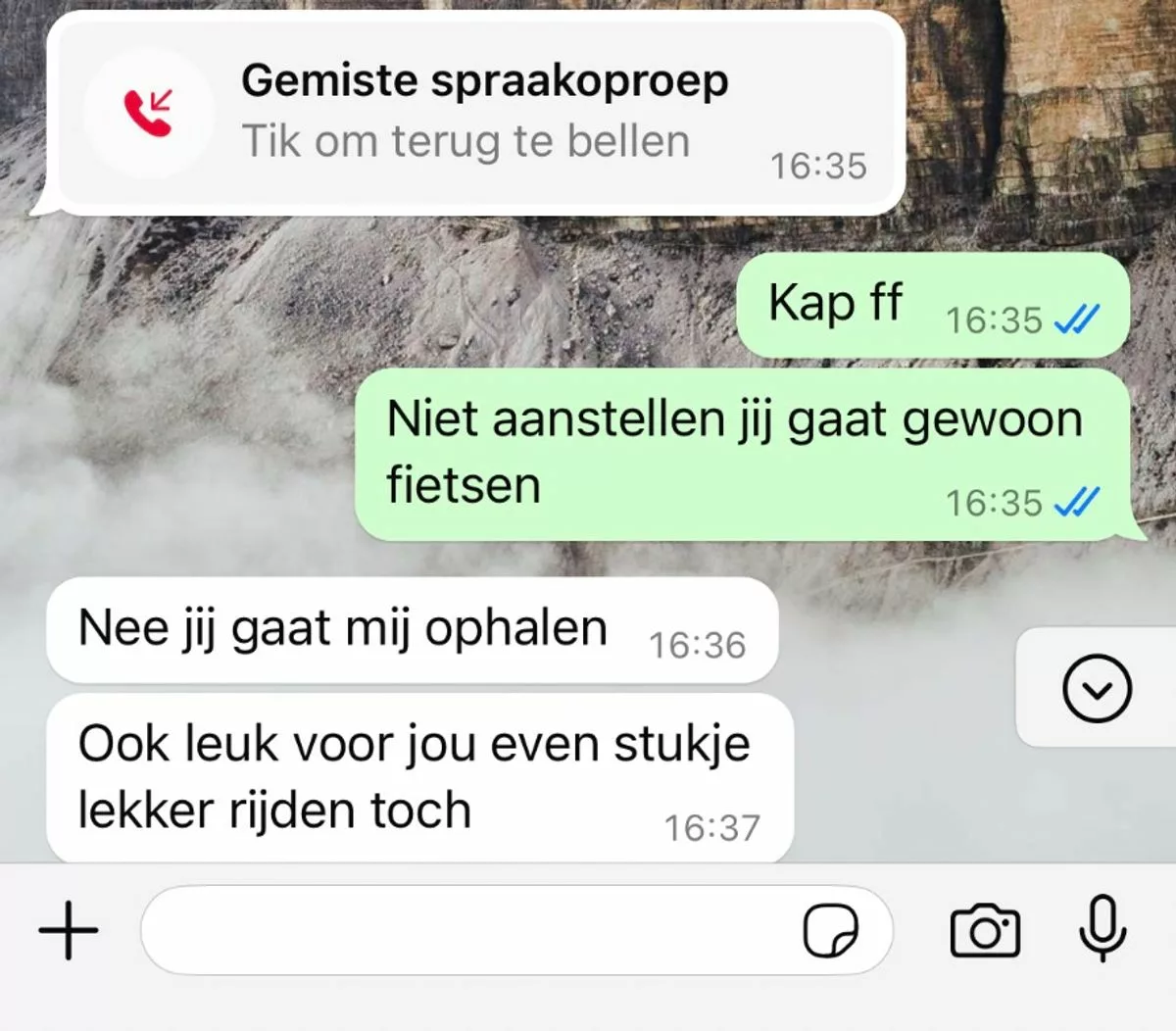Jump to latest messages with down chevron
Screen dimensions: 1176x1031
coord(1097,689)
